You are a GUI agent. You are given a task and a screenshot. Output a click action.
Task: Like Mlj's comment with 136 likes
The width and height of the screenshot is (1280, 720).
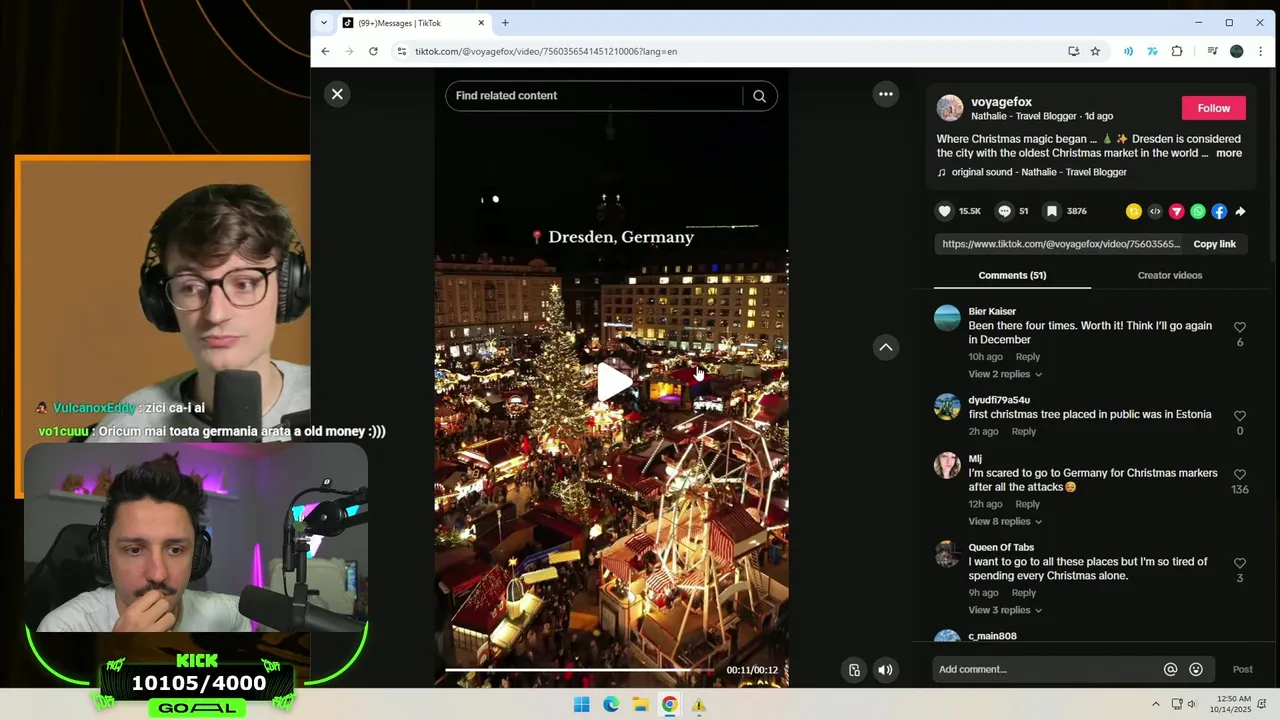coord(1240,474)
